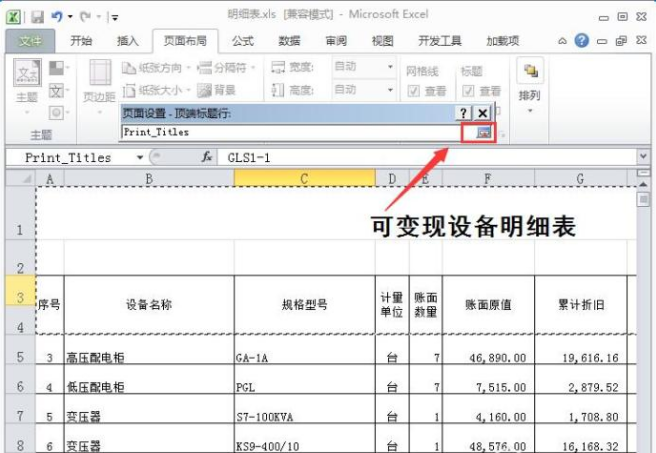
Task: Open the 数据 tab
Action: [x=289, y=41]
